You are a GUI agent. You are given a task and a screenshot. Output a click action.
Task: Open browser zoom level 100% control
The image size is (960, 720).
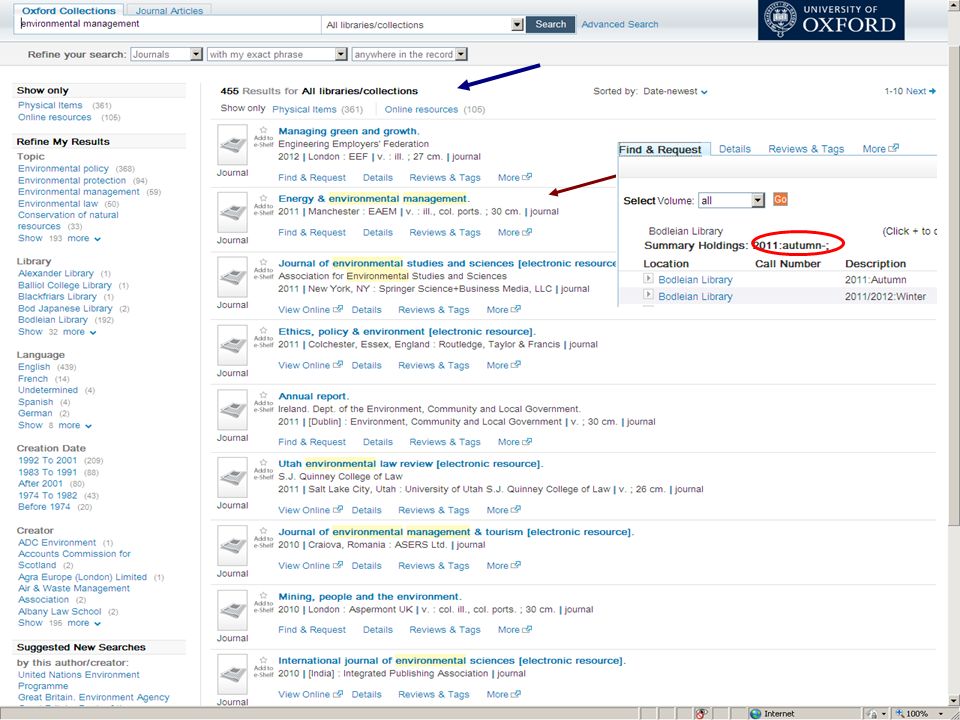[922, 713]
